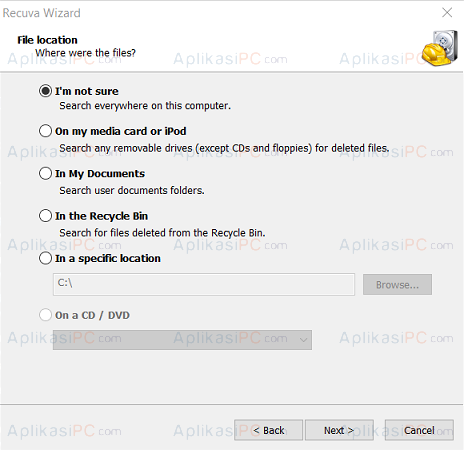Close the Recuva Wizard window
This screenshot has width=464, height=450.
pos(447,13)
